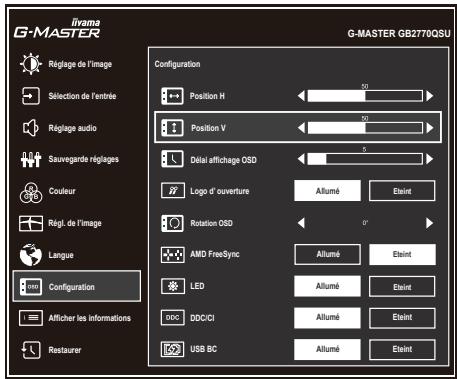Select the highlighted Configuration menu entry
Screen dimensions: 457x379
coord(77,286)
